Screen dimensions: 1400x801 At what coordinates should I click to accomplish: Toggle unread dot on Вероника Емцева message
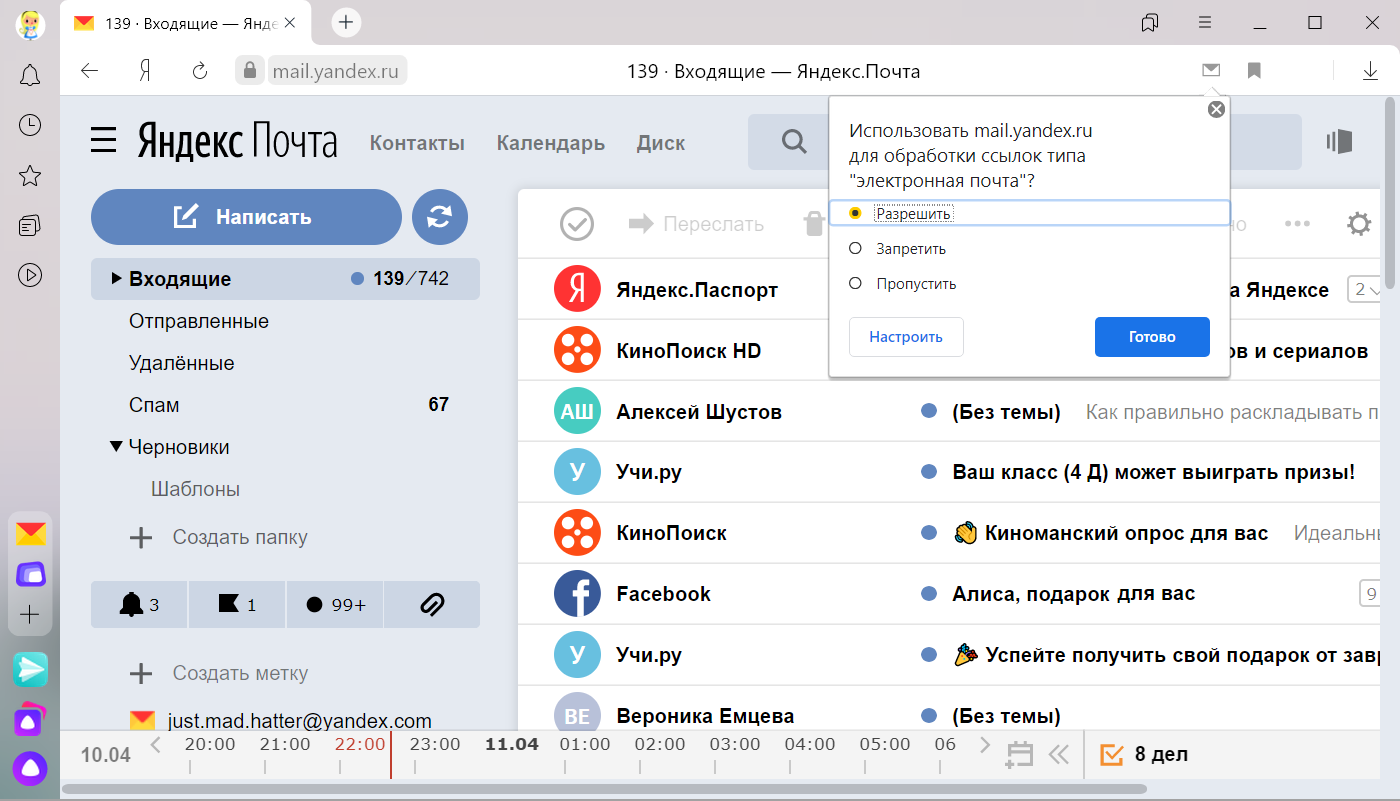928,715
